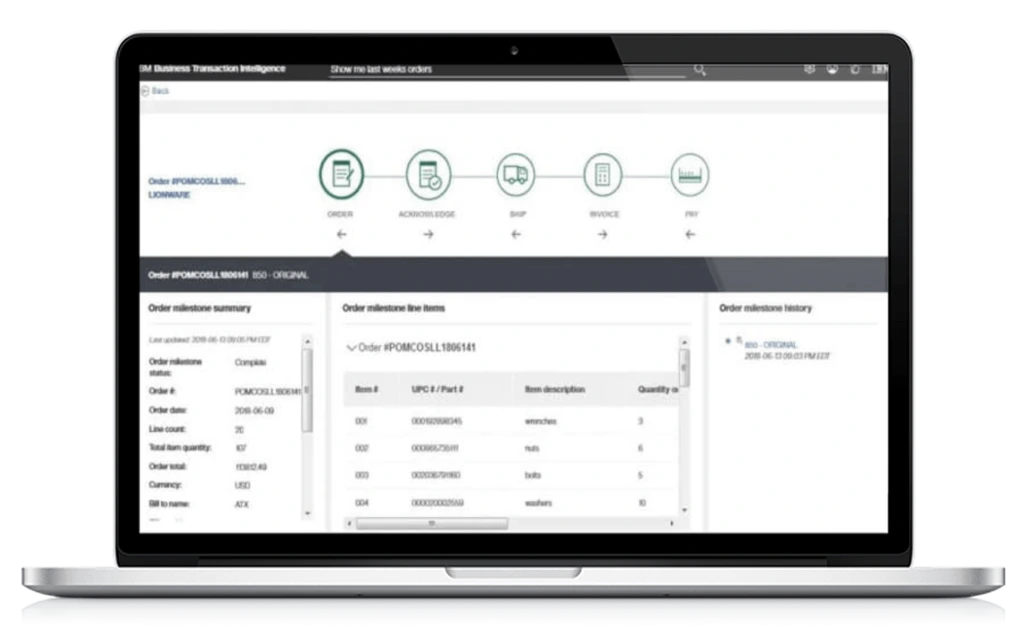Click the arrow beneath the ORDER milestone
This screenshot has height=644, width=1024.
click(341, 234)
